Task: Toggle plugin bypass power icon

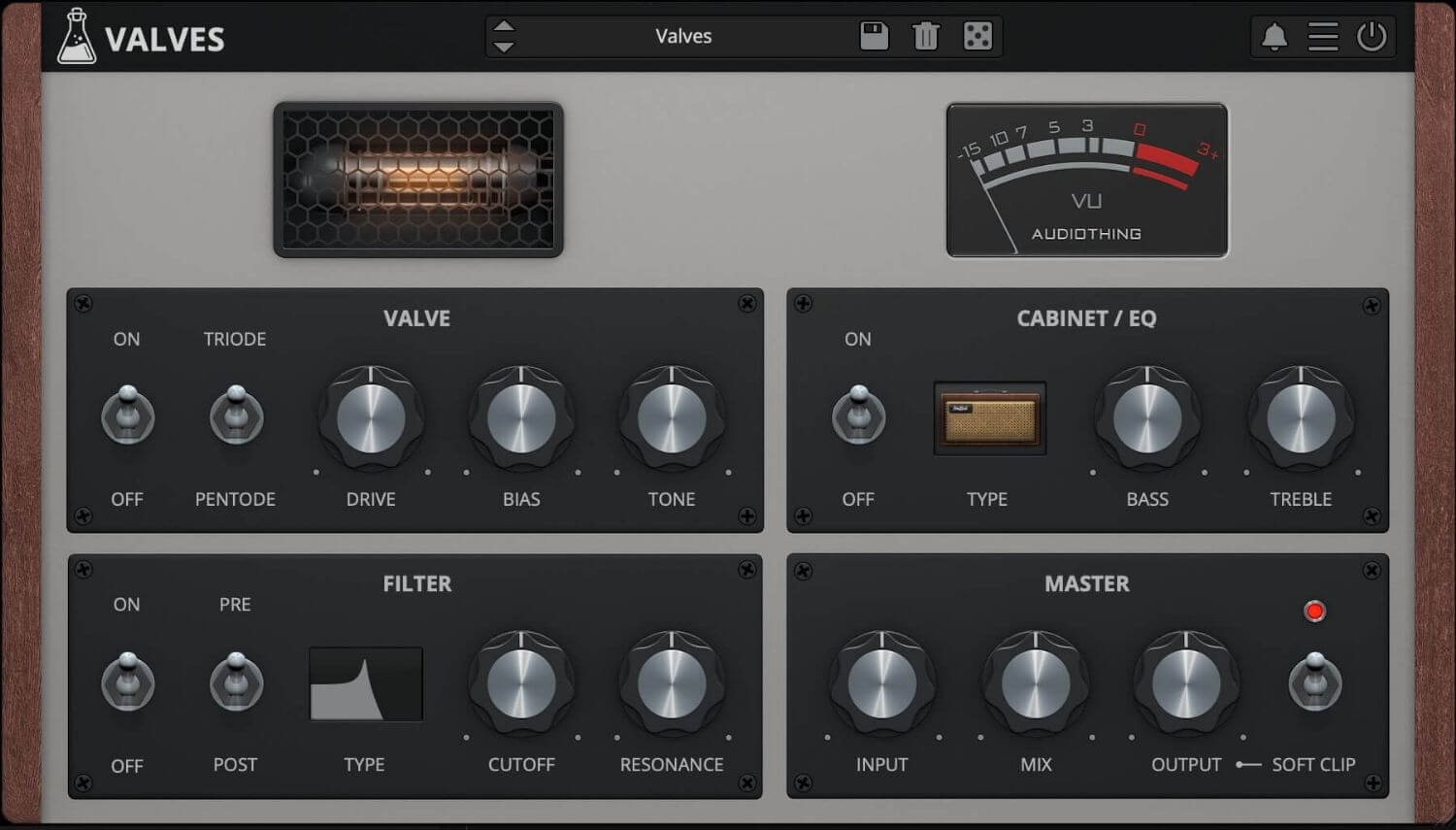Action: pyautogui.click(x=1372, y=37)
